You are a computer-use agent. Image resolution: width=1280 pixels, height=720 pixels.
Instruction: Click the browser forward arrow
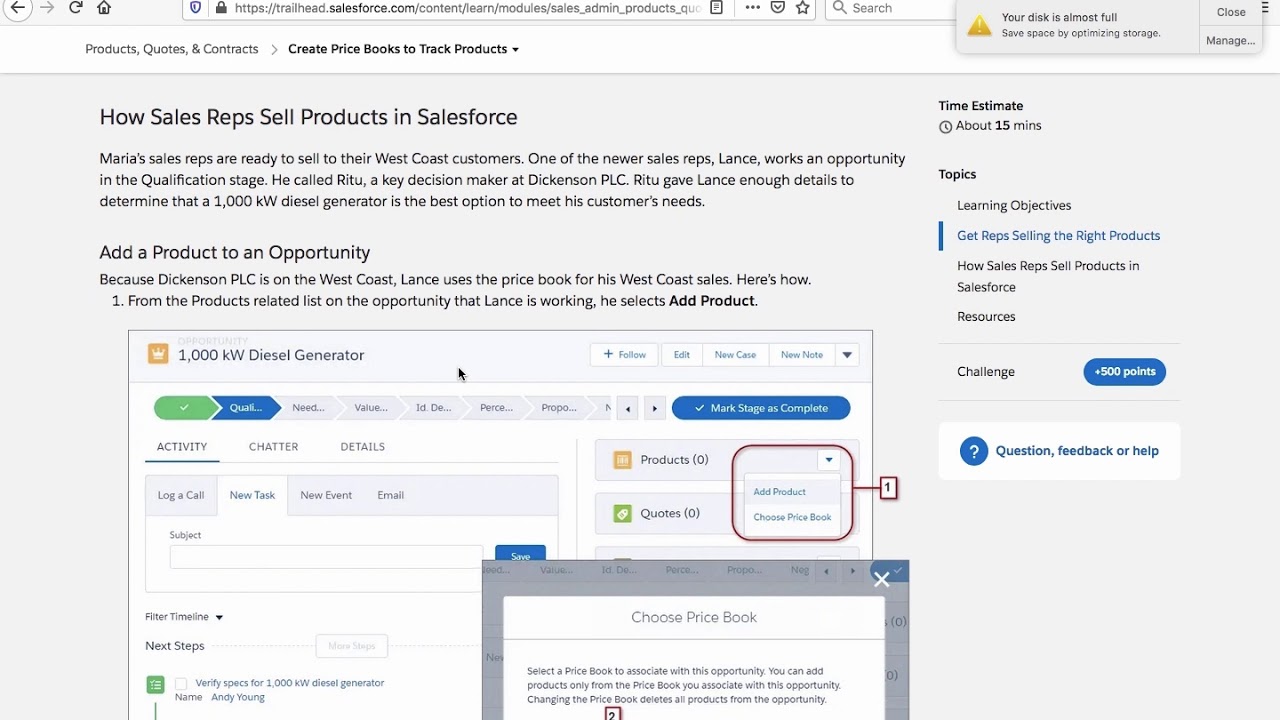click(x=46, y=7)
